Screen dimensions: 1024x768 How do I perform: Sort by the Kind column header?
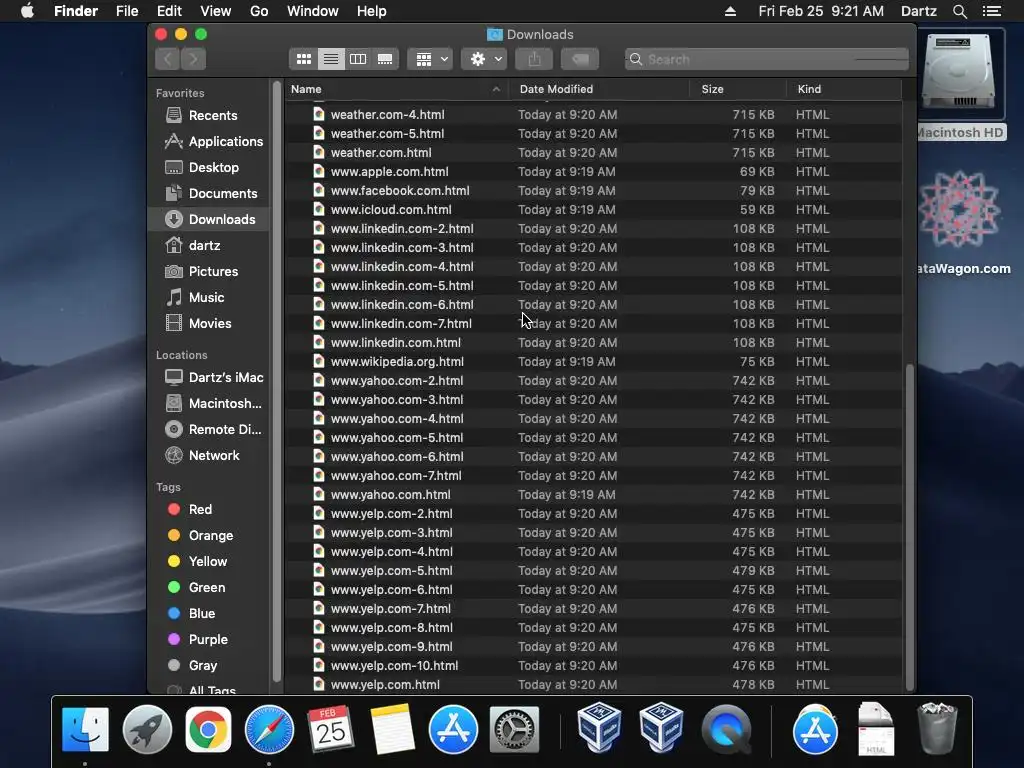(x=844, y=89)
